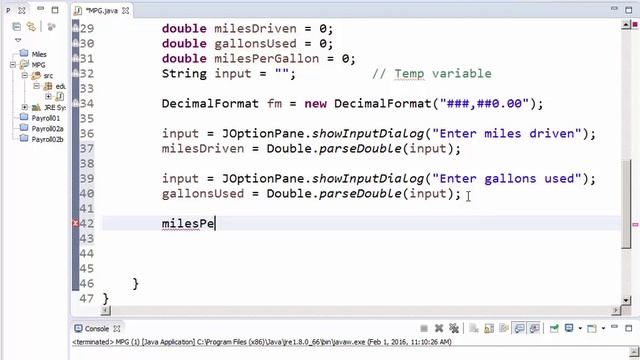Minimize the Console view
This screenshot has width=640, height=360.
coord(614,327)
